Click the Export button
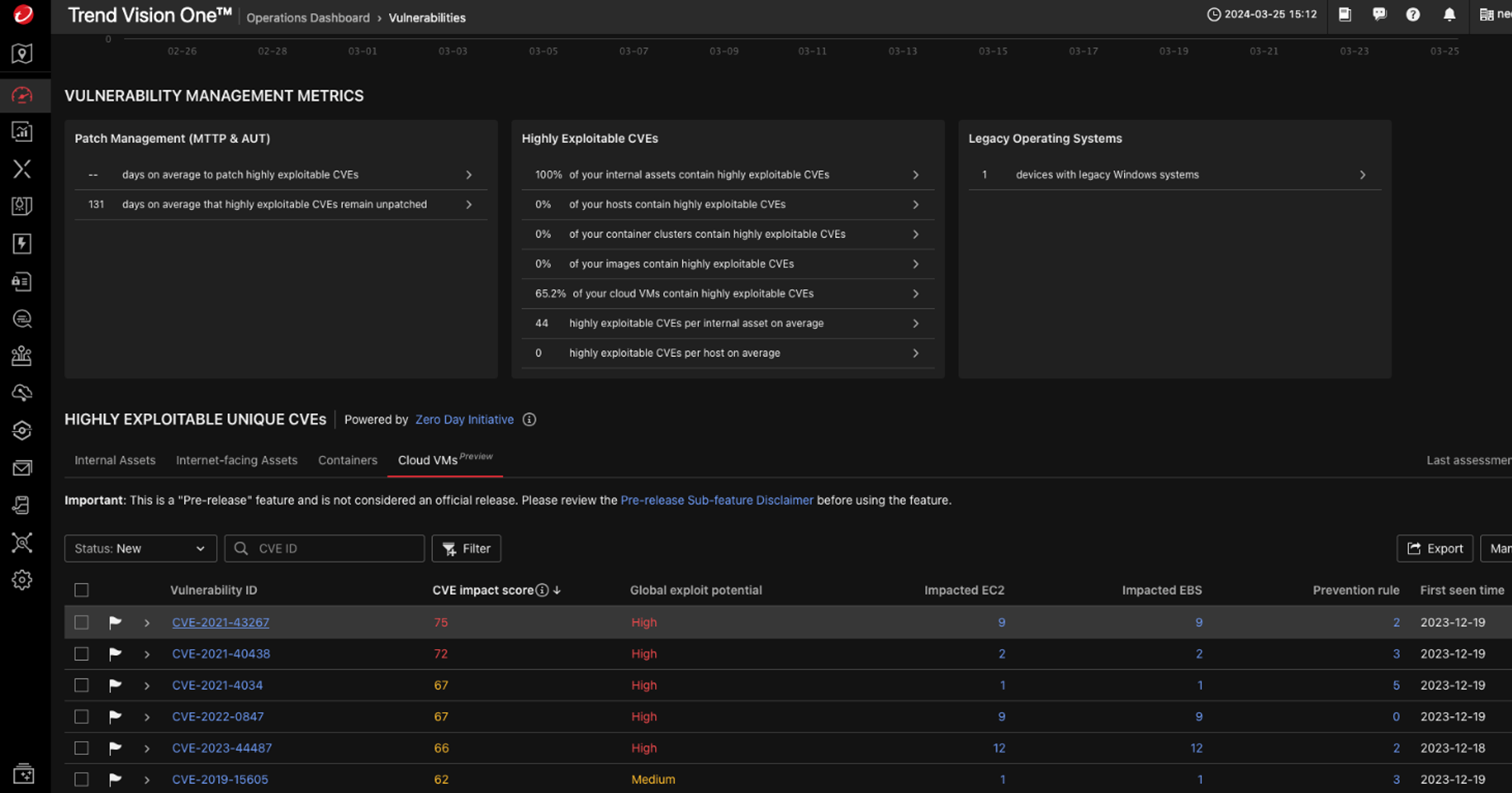Screen dimensions: 1512x793 point(1435,549)
